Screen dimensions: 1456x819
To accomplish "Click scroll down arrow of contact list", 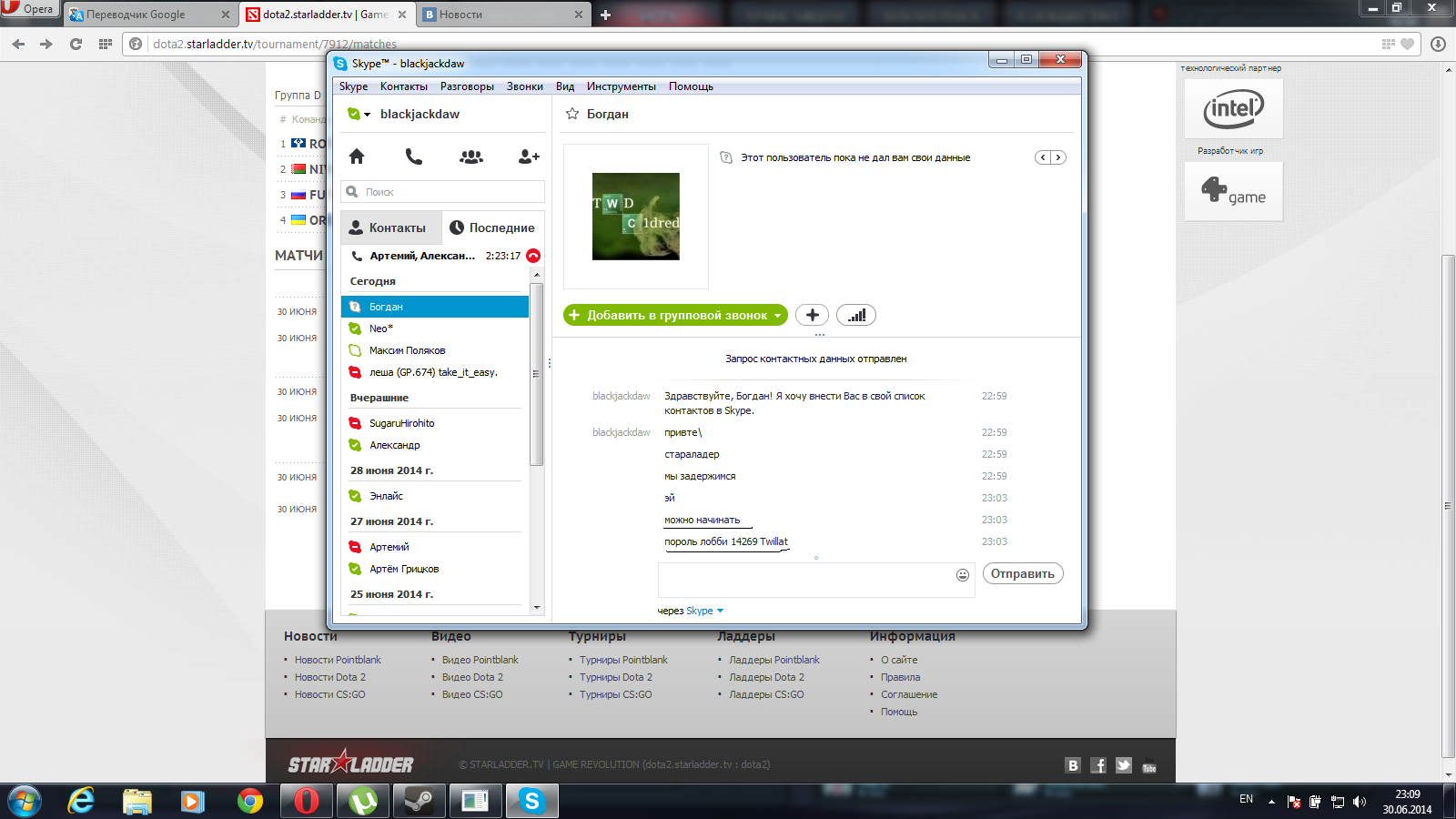I will coord(537,608).
